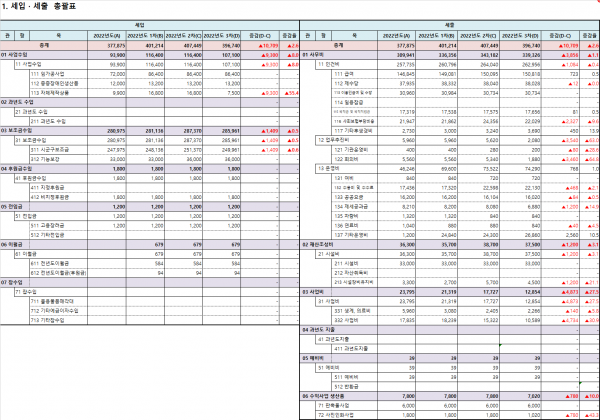600x420 pixels.
Task: Click value 72,000 in the 111 임가공사업 row
Action: tap(117, 74)
